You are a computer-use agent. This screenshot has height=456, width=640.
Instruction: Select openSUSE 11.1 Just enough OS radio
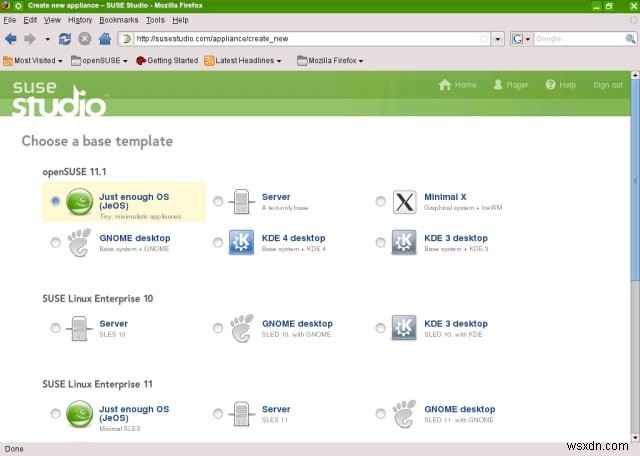click(56, 201)
